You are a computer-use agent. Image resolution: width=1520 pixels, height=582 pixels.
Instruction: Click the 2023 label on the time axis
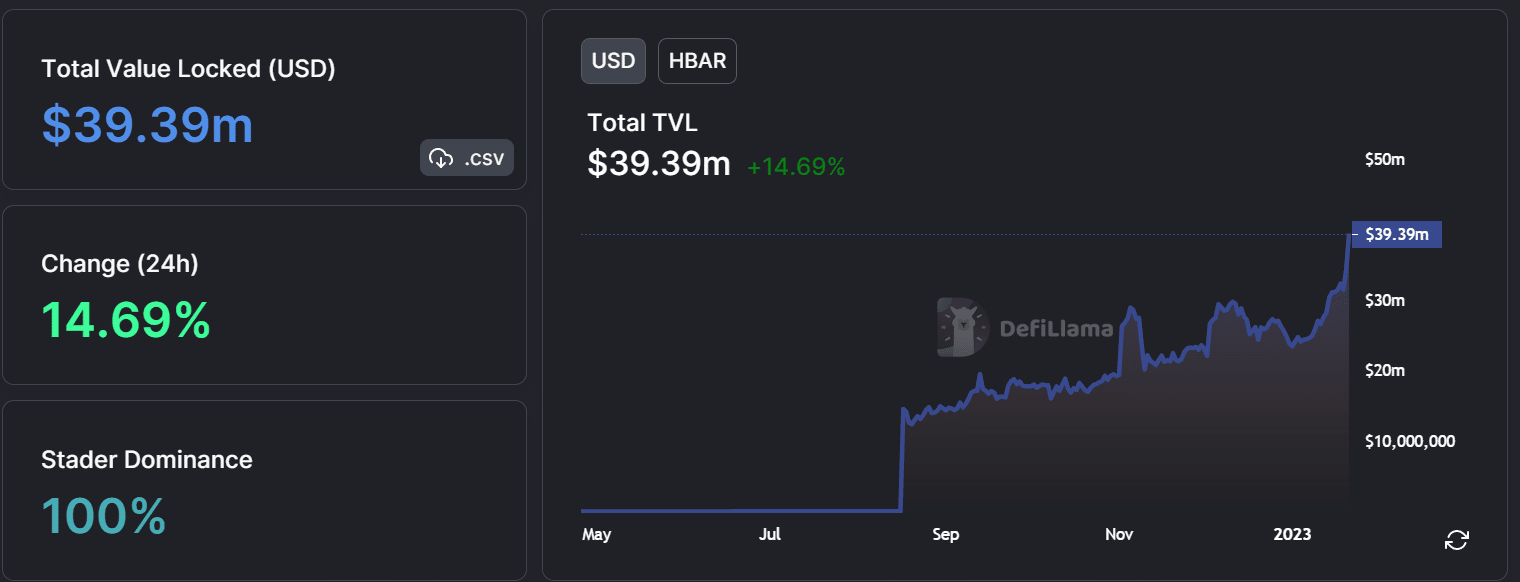pos(1292,535)
